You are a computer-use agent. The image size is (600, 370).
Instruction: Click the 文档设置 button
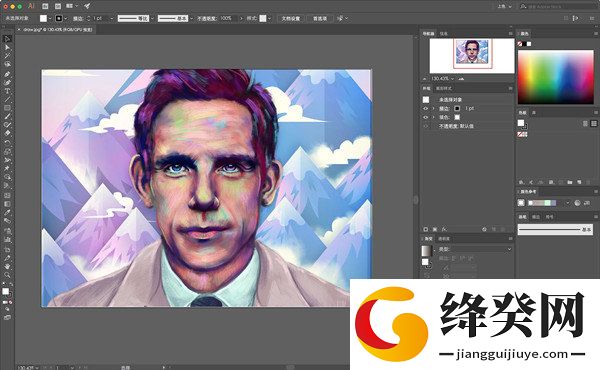coord(291,18)
